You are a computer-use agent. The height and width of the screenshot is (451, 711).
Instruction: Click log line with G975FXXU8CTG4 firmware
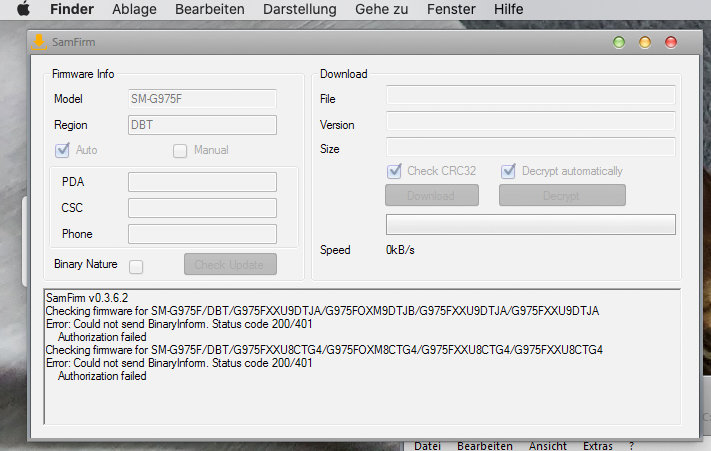[324, 350]
